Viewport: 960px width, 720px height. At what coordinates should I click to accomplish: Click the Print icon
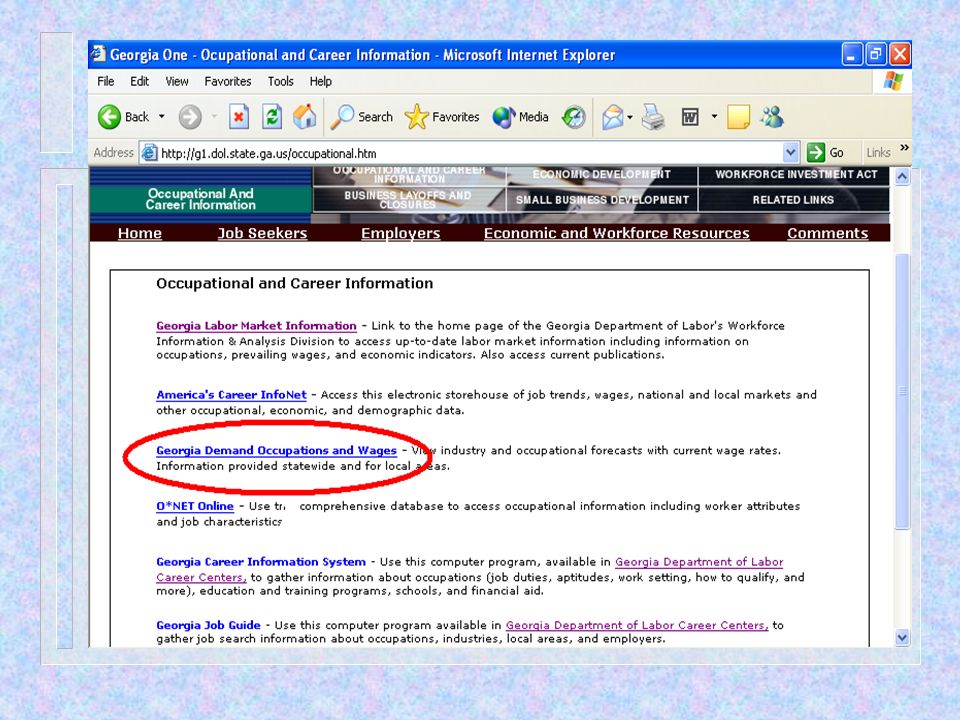(653, 116)
